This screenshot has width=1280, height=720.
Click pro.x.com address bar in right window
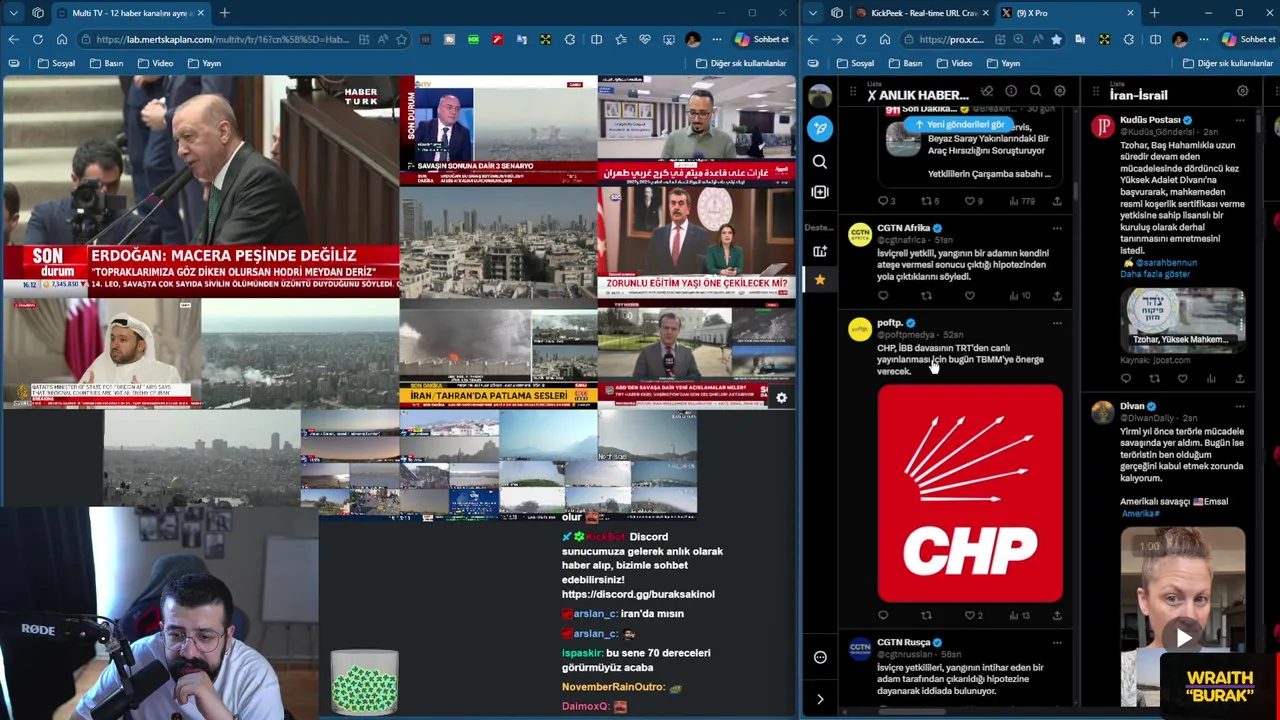pos(952,40)
